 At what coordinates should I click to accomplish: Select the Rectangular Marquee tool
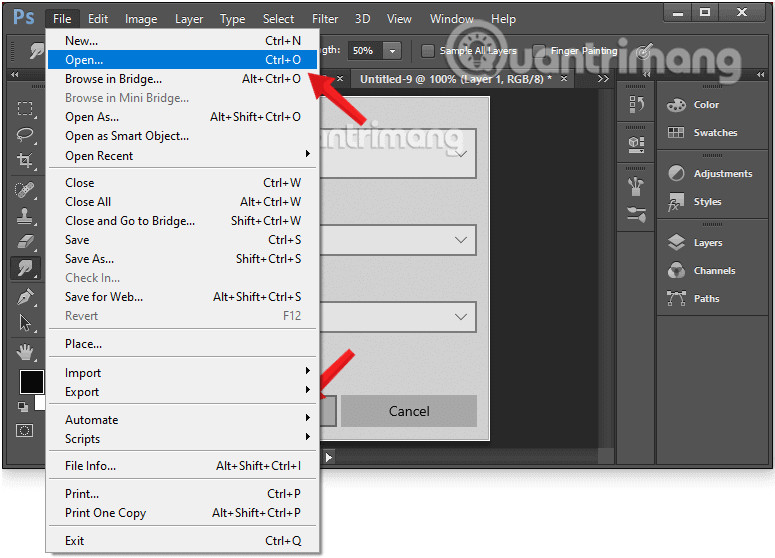[25, 108]
